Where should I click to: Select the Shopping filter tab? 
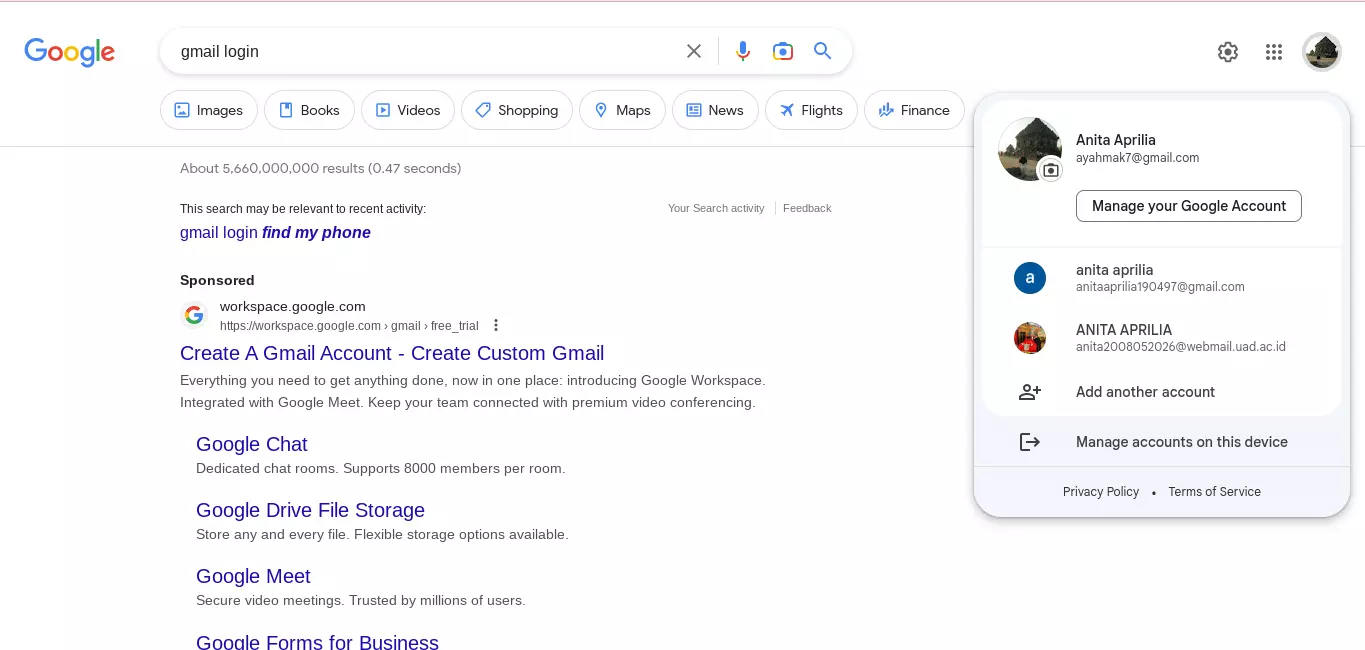pos(517,110)
